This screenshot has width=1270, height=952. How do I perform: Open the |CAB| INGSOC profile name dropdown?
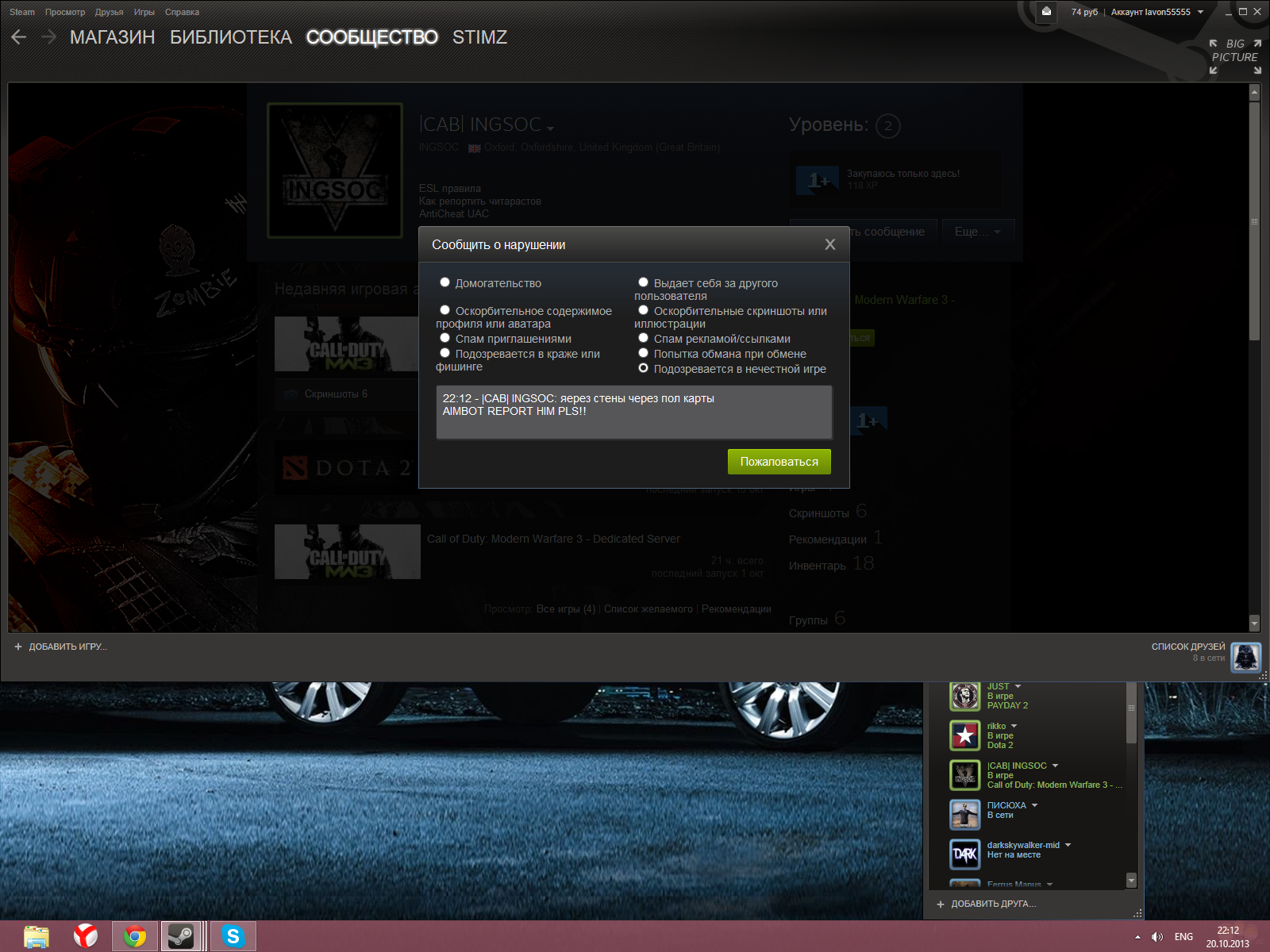click(550, 128)
